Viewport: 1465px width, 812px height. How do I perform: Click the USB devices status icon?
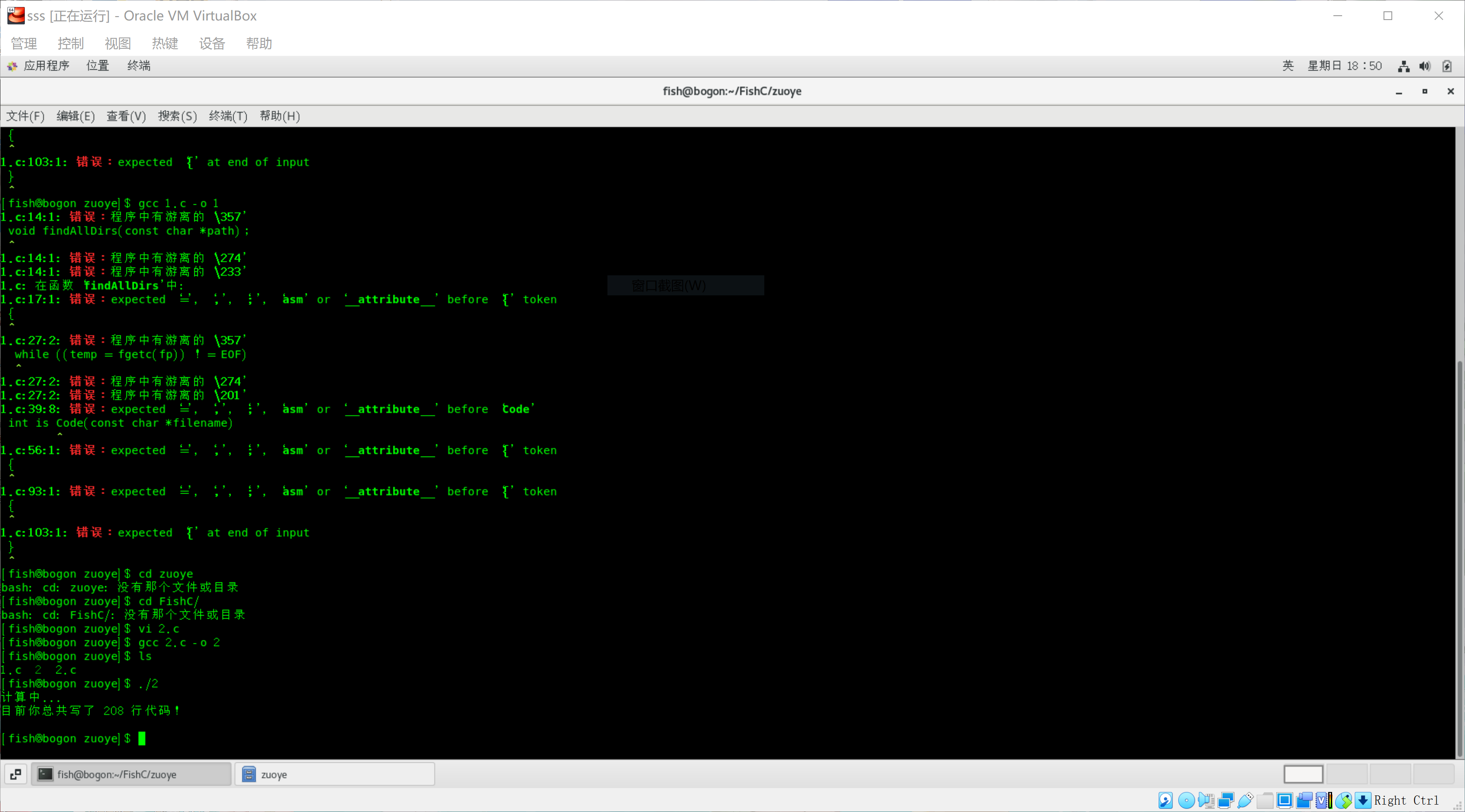coord(1245,800)
